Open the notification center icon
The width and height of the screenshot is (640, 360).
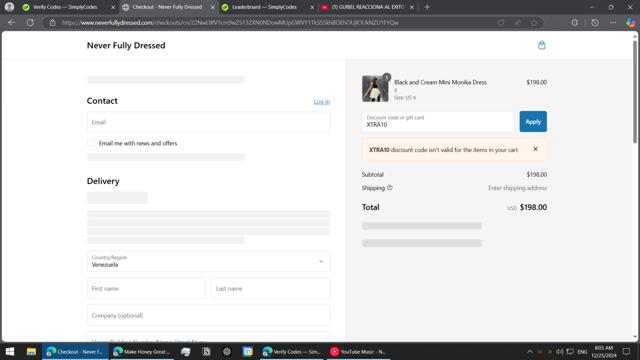[626, 351]
